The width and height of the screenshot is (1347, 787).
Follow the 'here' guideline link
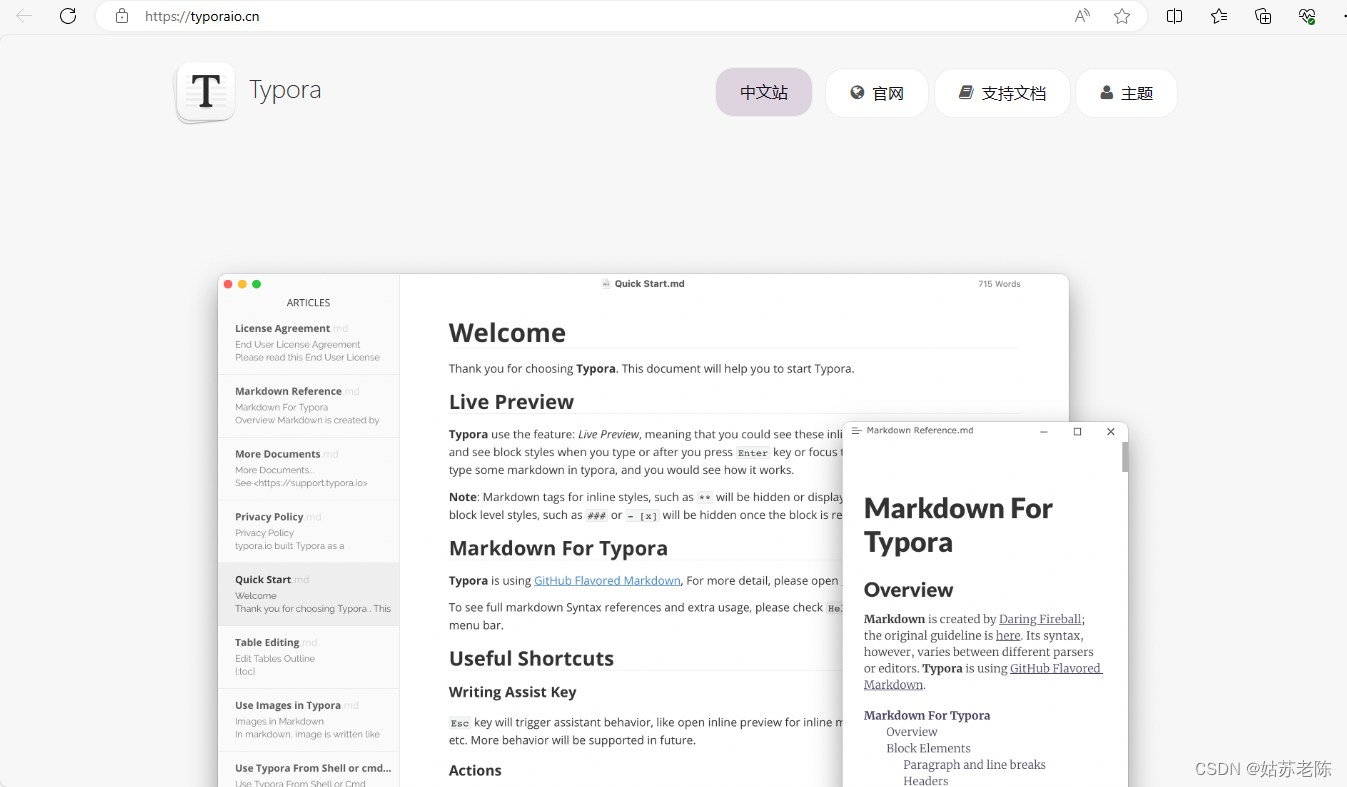tap(1008, 635)
